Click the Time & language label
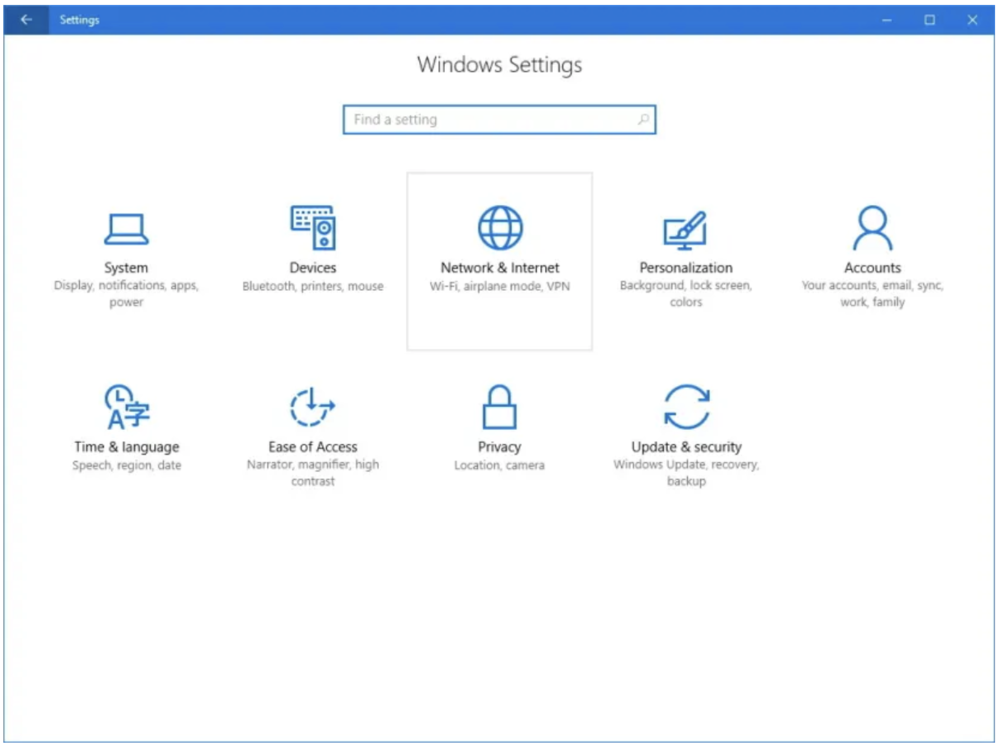This screenshot has height=746, width=1000. pyautogui.click(x=127, y=447)
